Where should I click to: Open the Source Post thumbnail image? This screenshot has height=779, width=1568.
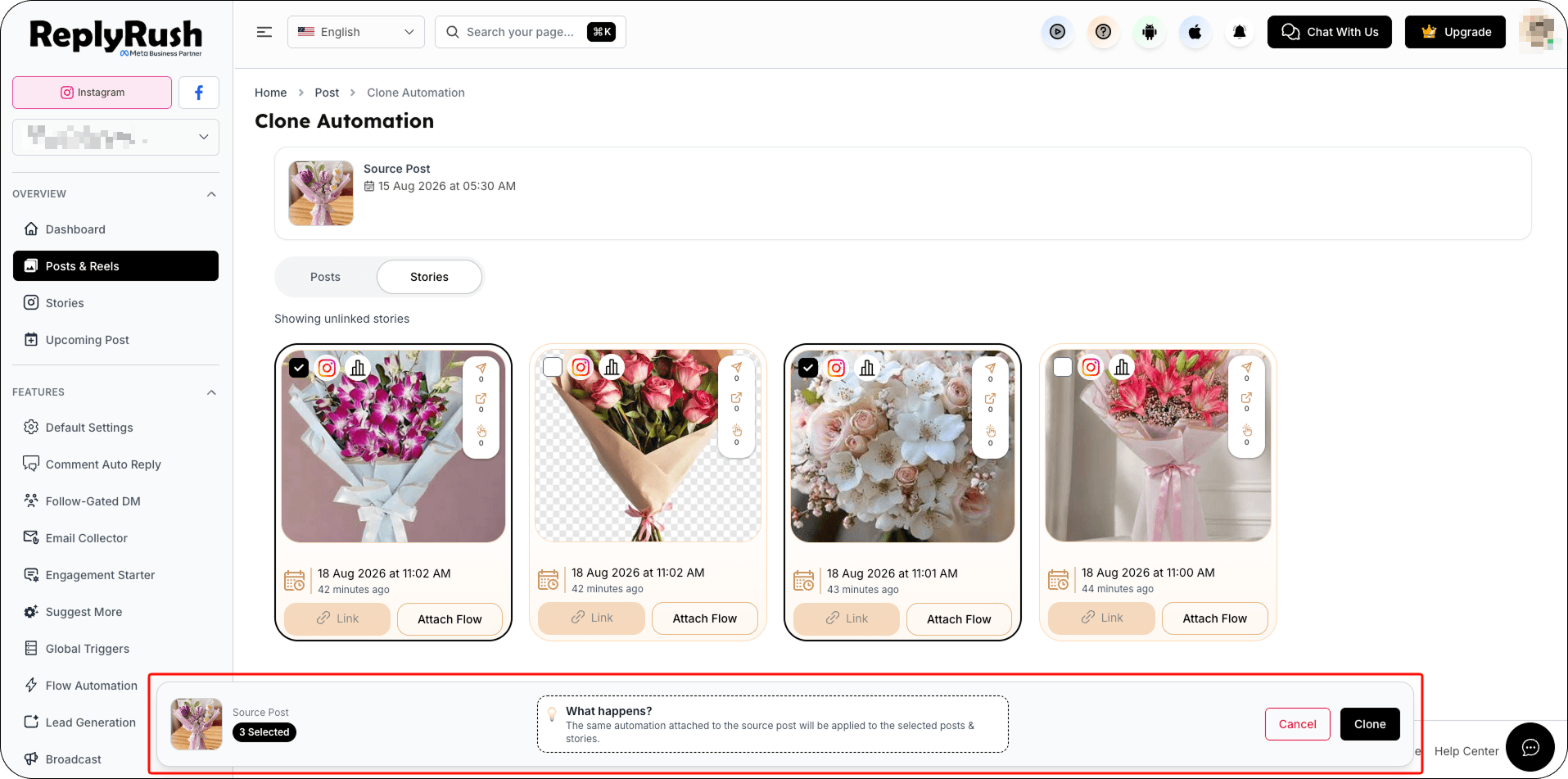coord(321,193)
